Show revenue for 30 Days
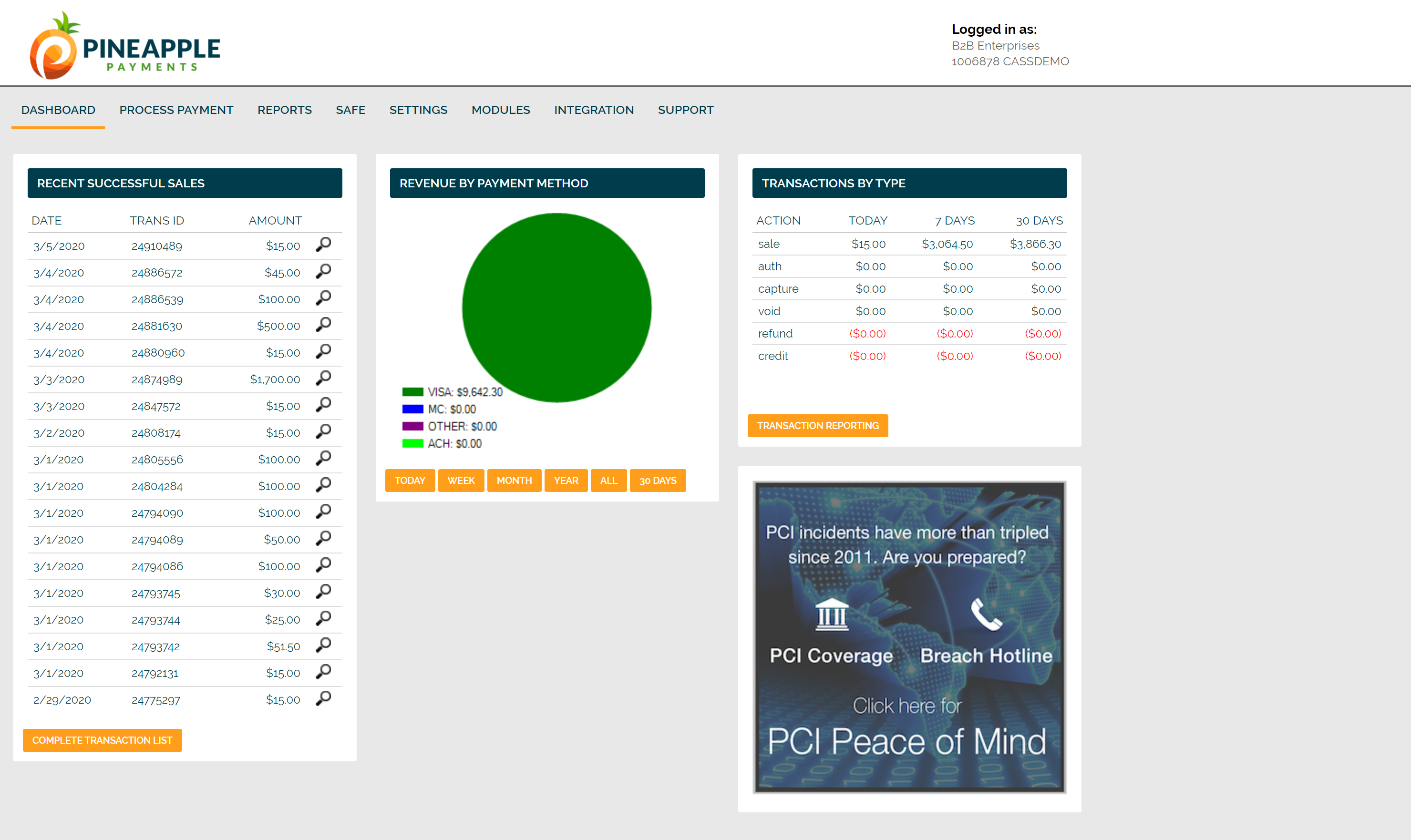1411x840 pixels. click(x=658, y=481)
